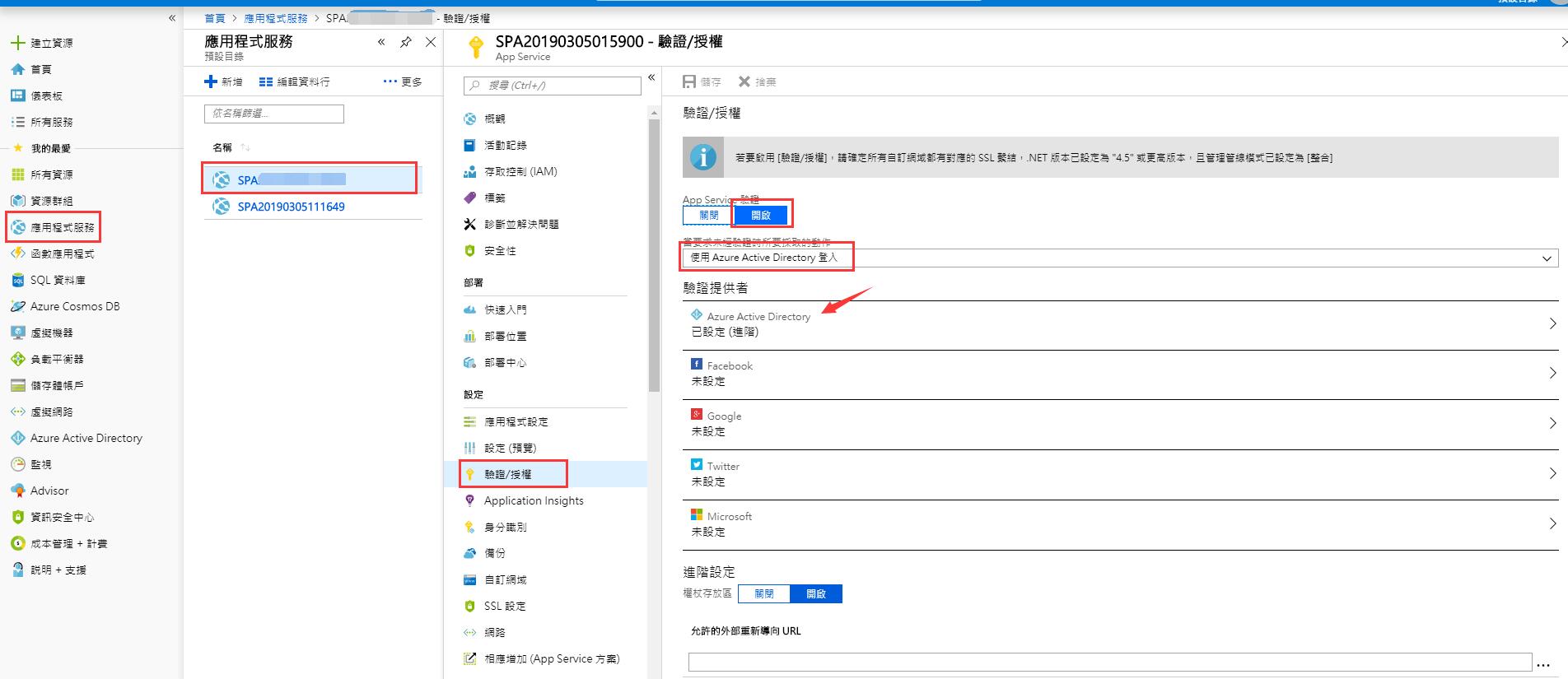Switch App Service authentication to On
This screenshot has width=1568, height=679.
pyautogui.click(x=761, y=216)
